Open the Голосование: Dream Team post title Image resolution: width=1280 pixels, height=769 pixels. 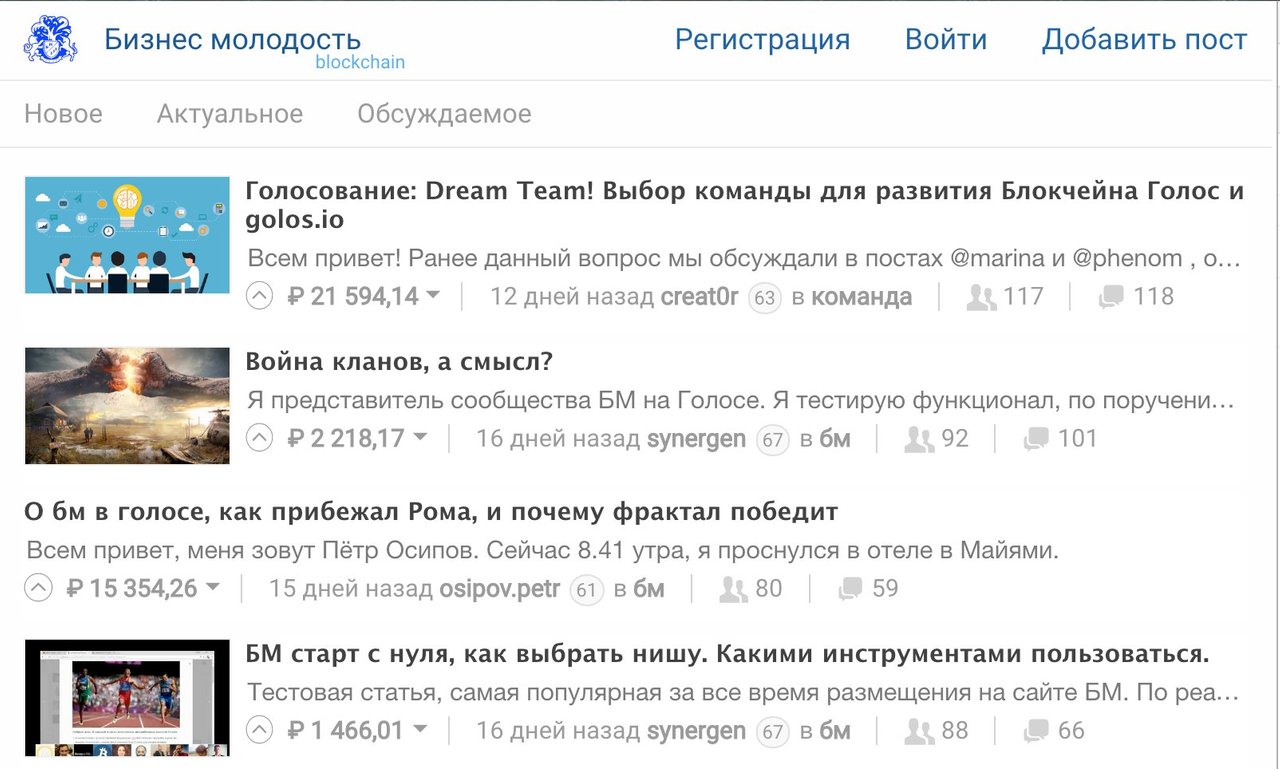(x=745, y=205)
